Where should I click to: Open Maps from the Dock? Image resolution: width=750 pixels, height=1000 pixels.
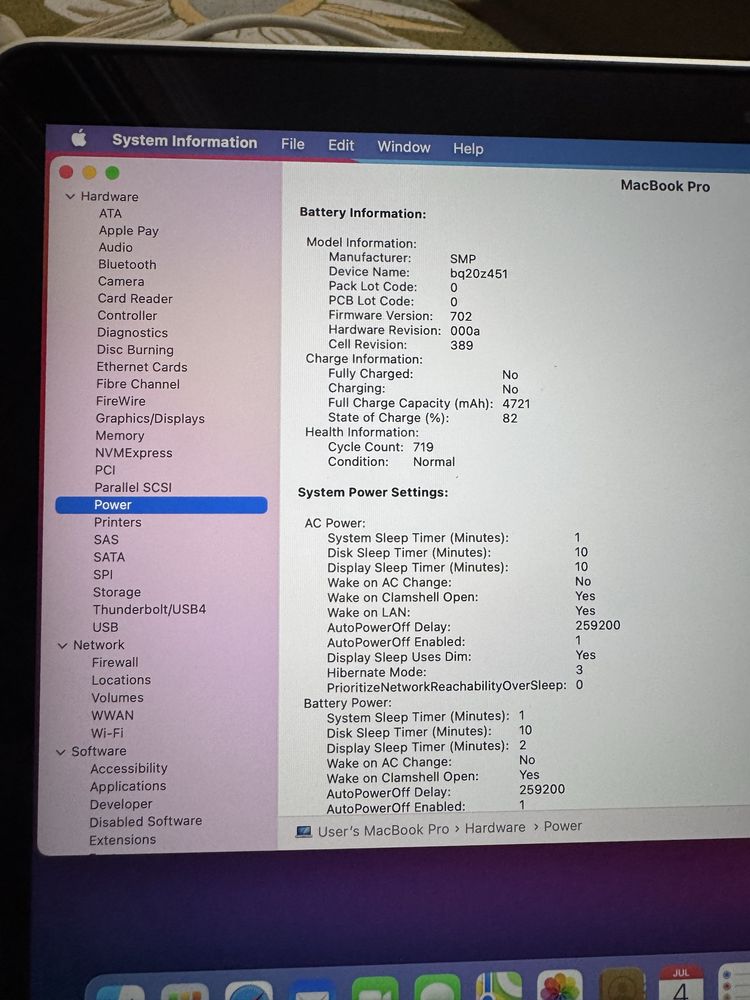tap(499, 986)
